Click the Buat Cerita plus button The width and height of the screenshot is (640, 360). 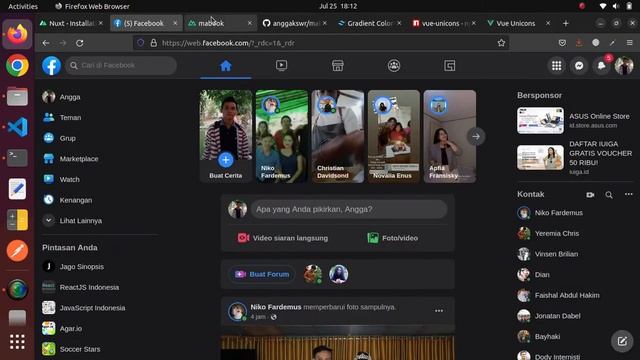(226, 160)
